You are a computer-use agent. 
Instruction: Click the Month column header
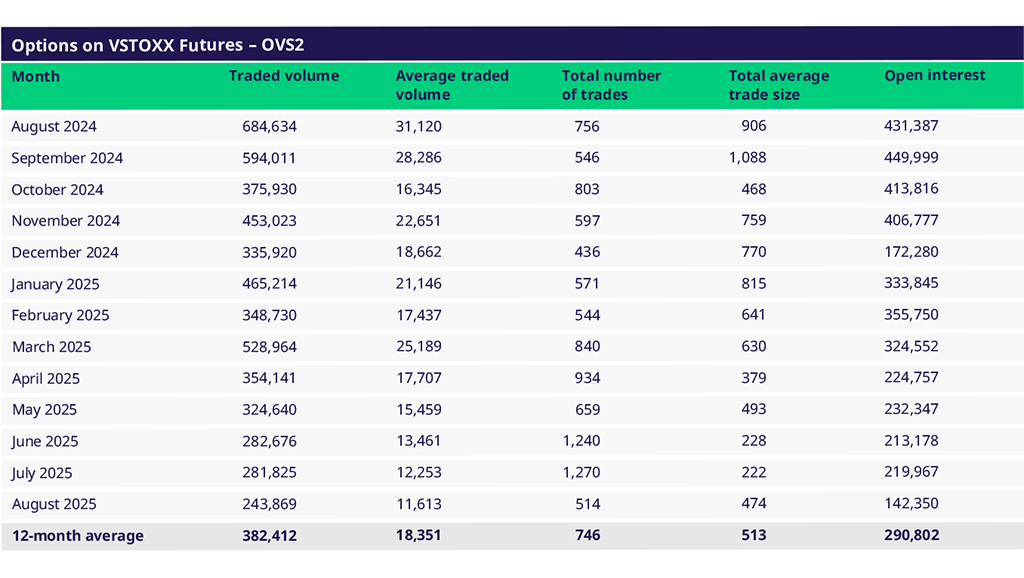click(x=36, y=76)
